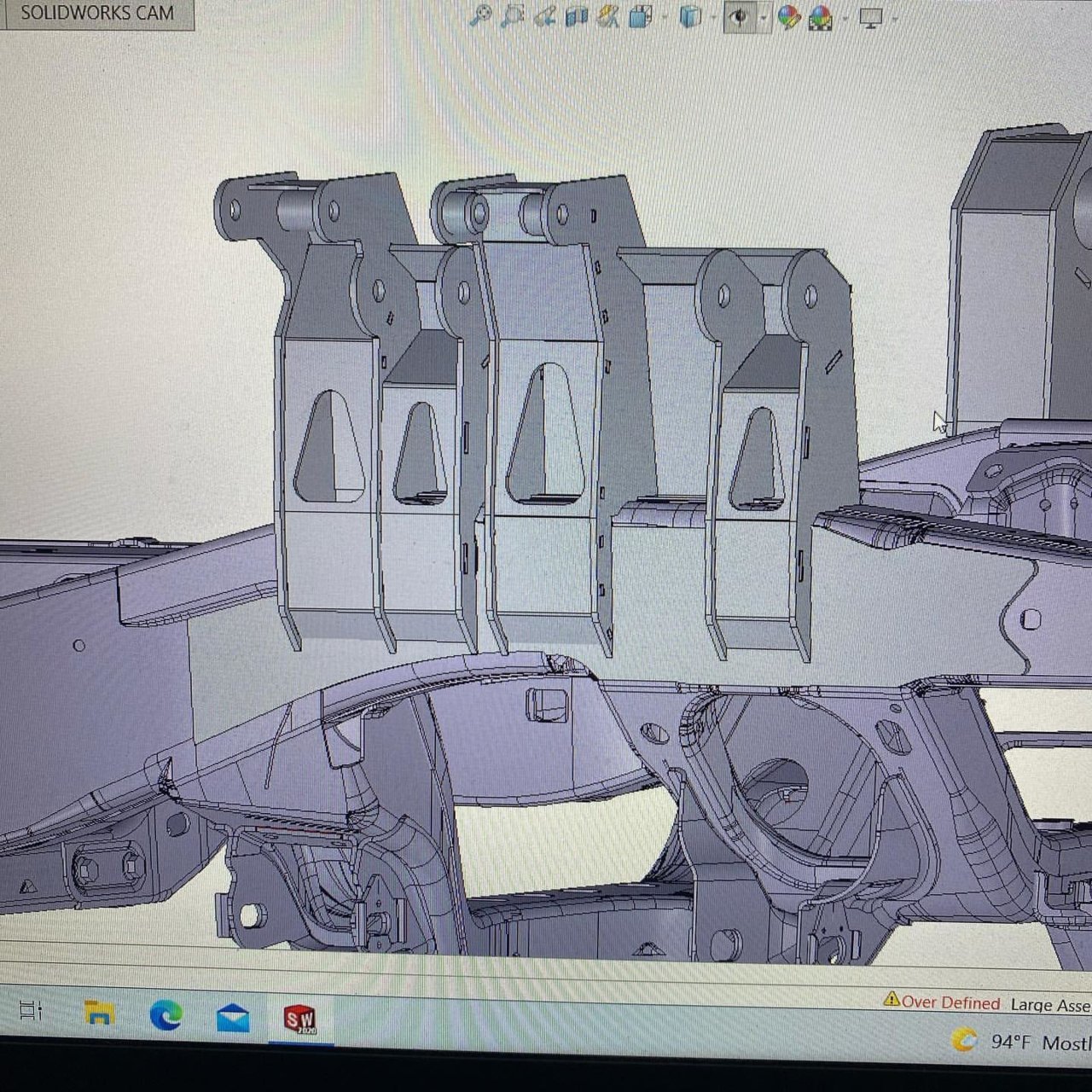This screenshot has width=1092, height=1092.
Task: Open the Dynamic Annotation Views icon
Action: (x=608, y=16)
